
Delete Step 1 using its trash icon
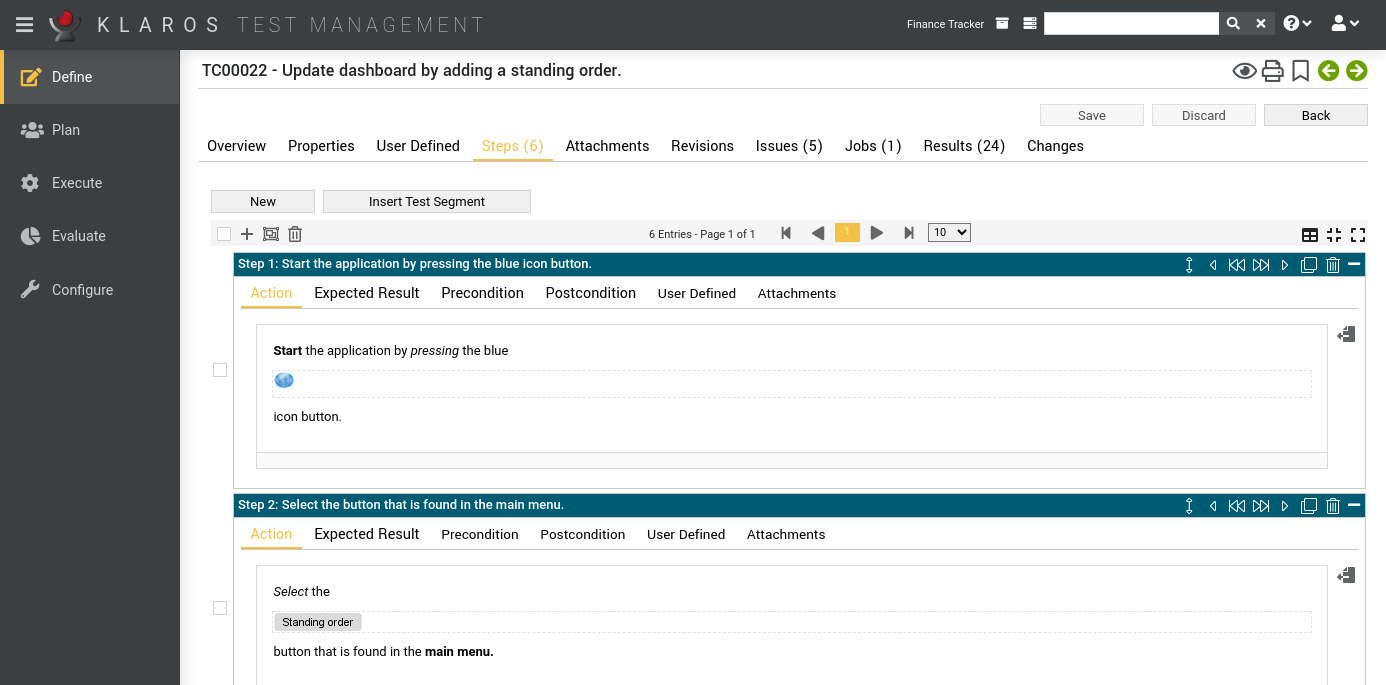coord(1332,265)
